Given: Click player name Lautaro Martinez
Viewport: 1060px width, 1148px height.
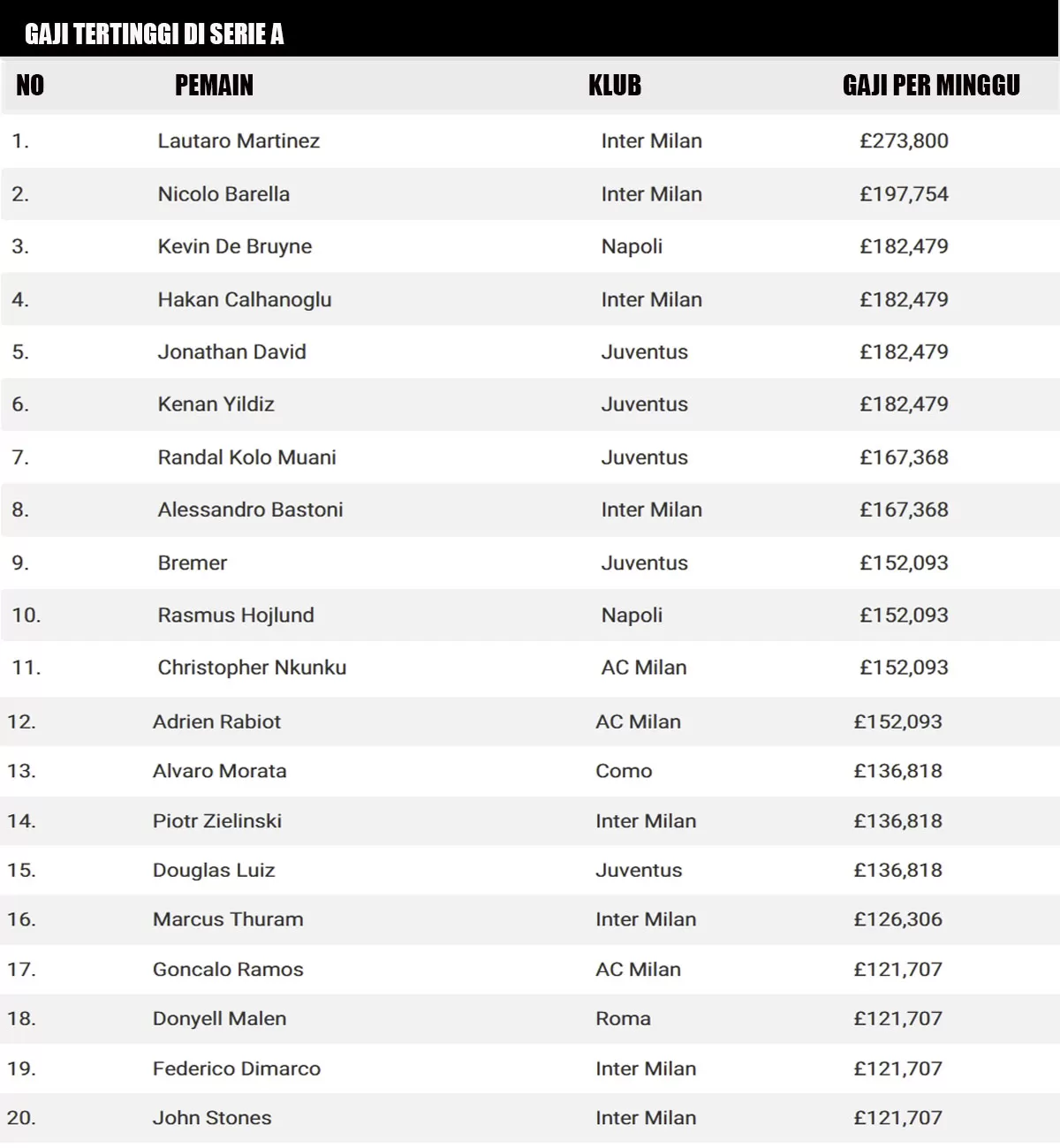Looking at the screenshot, I should [x=238, y=141].
